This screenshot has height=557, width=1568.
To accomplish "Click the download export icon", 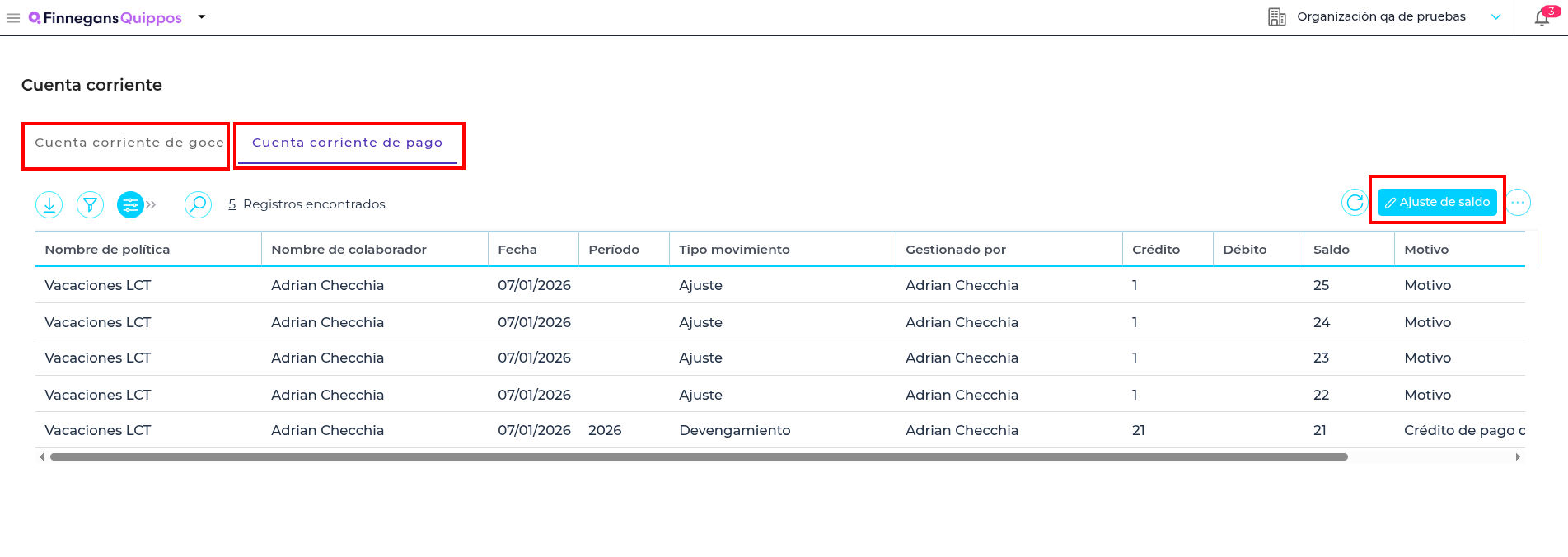I will 49,204.
